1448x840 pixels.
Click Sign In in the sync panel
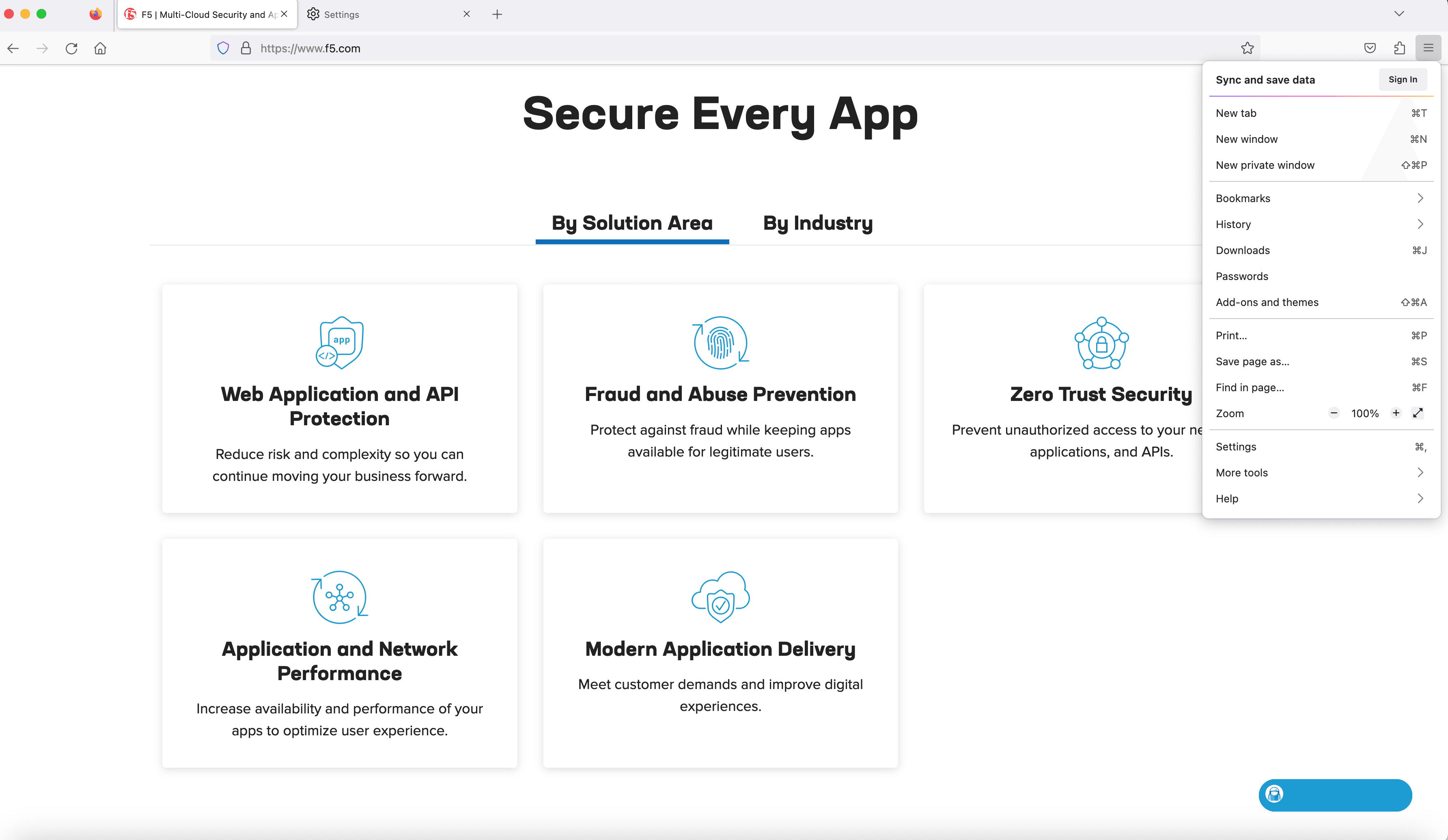click(1403, 79)
